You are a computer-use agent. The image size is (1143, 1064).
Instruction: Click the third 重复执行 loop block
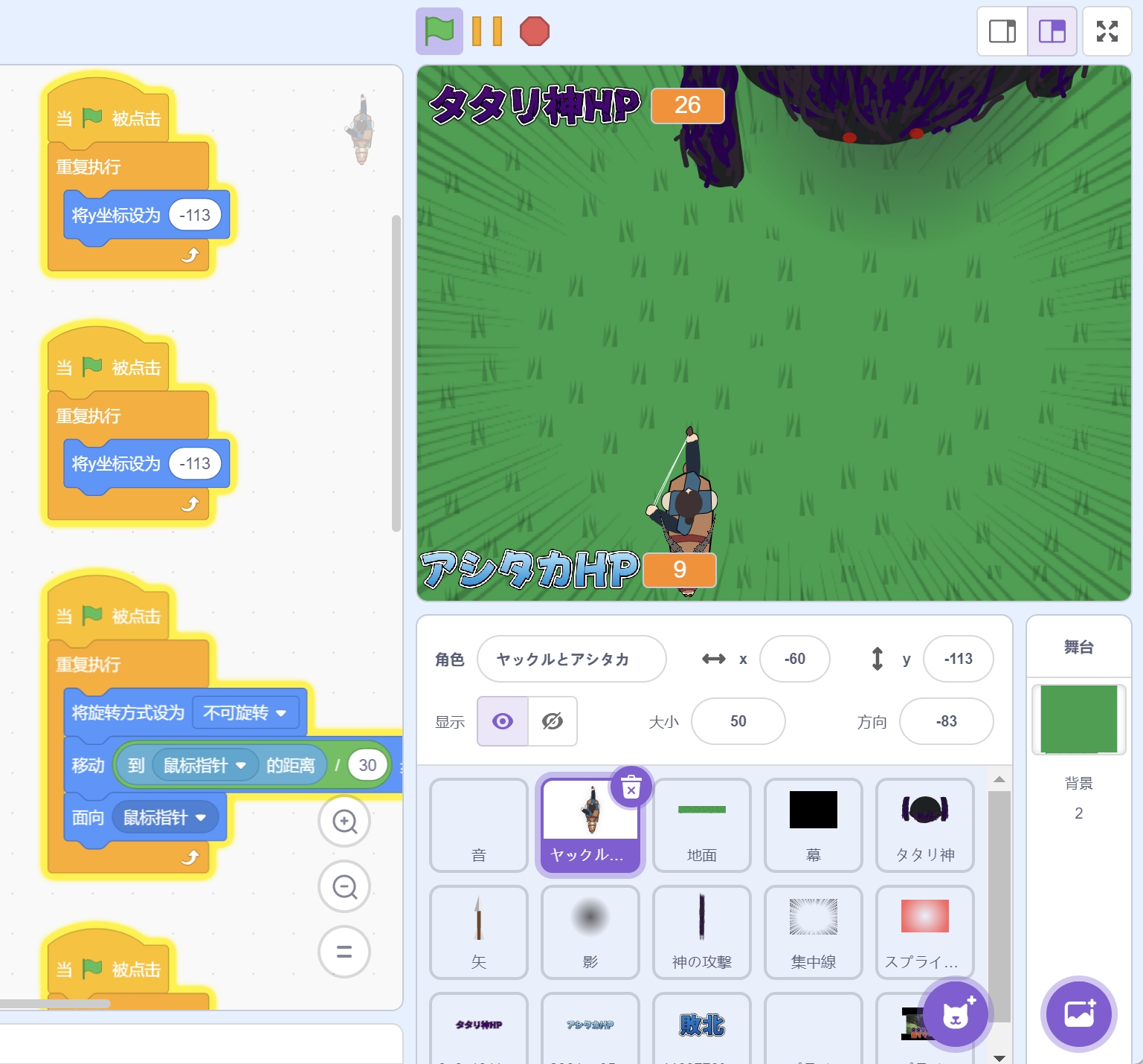88,664
